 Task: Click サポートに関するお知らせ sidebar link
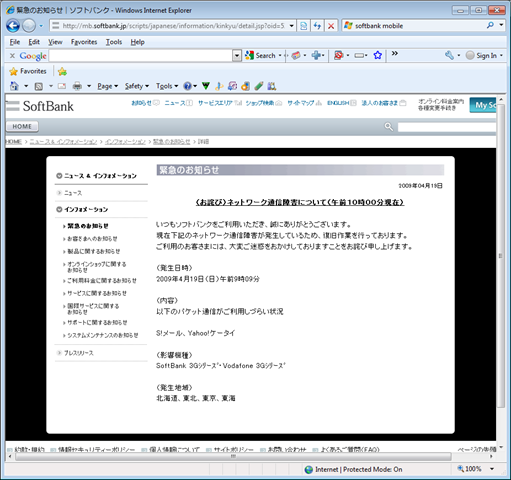(96, 323)
